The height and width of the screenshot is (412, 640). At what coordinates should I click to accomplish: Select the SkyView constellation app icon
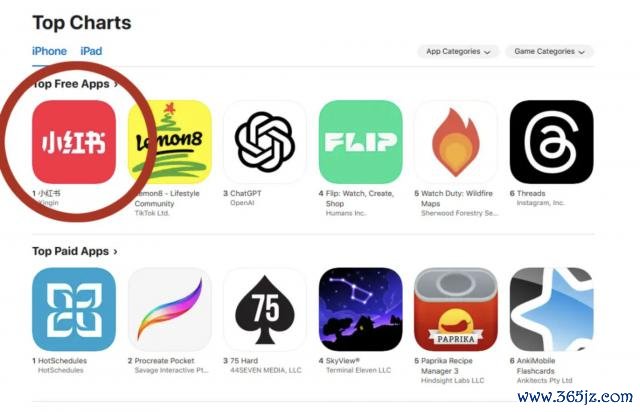(361, 310)
